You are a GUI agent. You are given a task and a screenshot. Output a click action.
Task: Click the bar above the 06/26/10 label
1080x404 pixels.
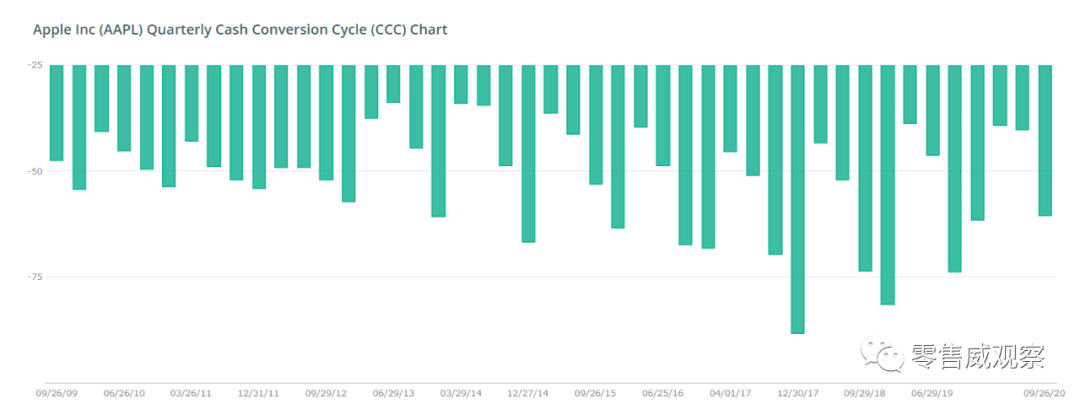pos(124,108)
